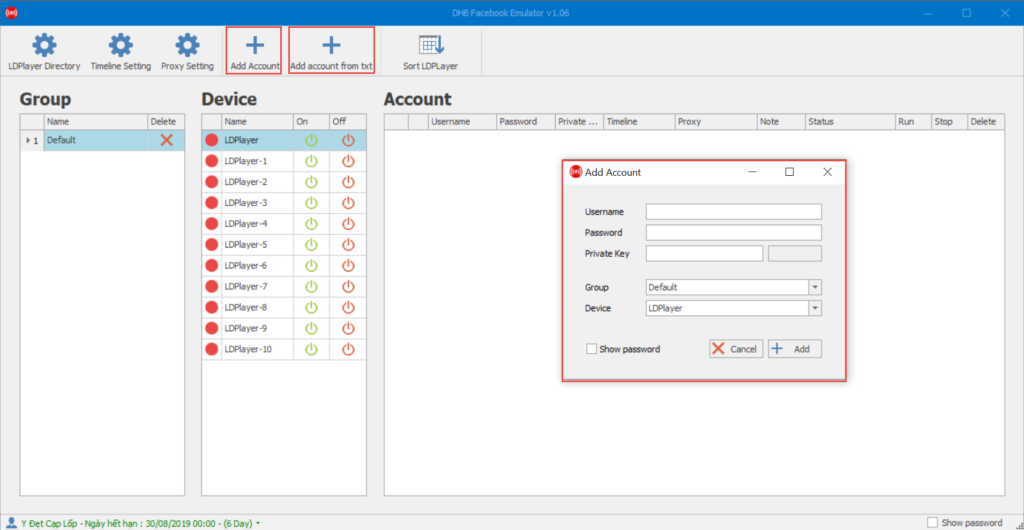Screen dimensions: 1024x530
Task: Select LDPlayer-3 device row
Action: [284, 202]
